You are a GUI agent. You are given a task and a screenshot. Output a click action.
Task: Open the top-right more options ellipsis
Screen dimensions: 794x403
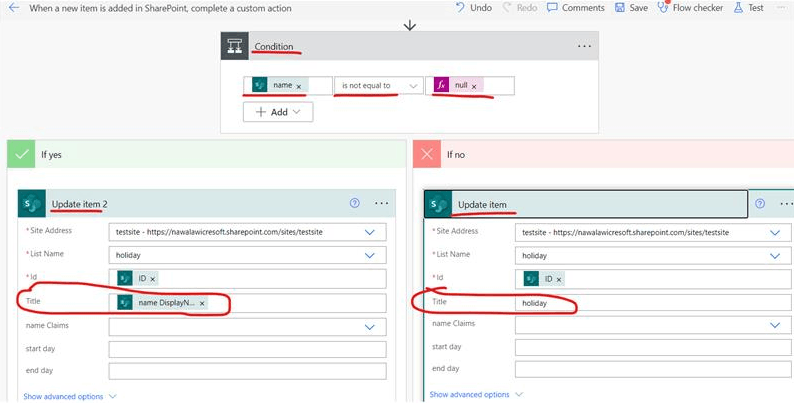click(x=783, y=8)
